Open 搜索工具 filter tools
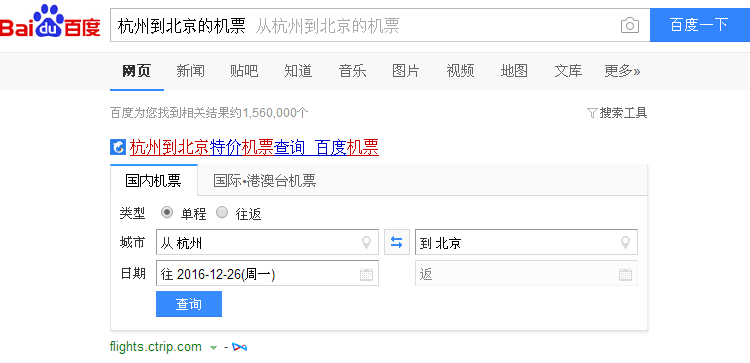Viewport: 750px width, 363px height. click(x=617, y=113)
